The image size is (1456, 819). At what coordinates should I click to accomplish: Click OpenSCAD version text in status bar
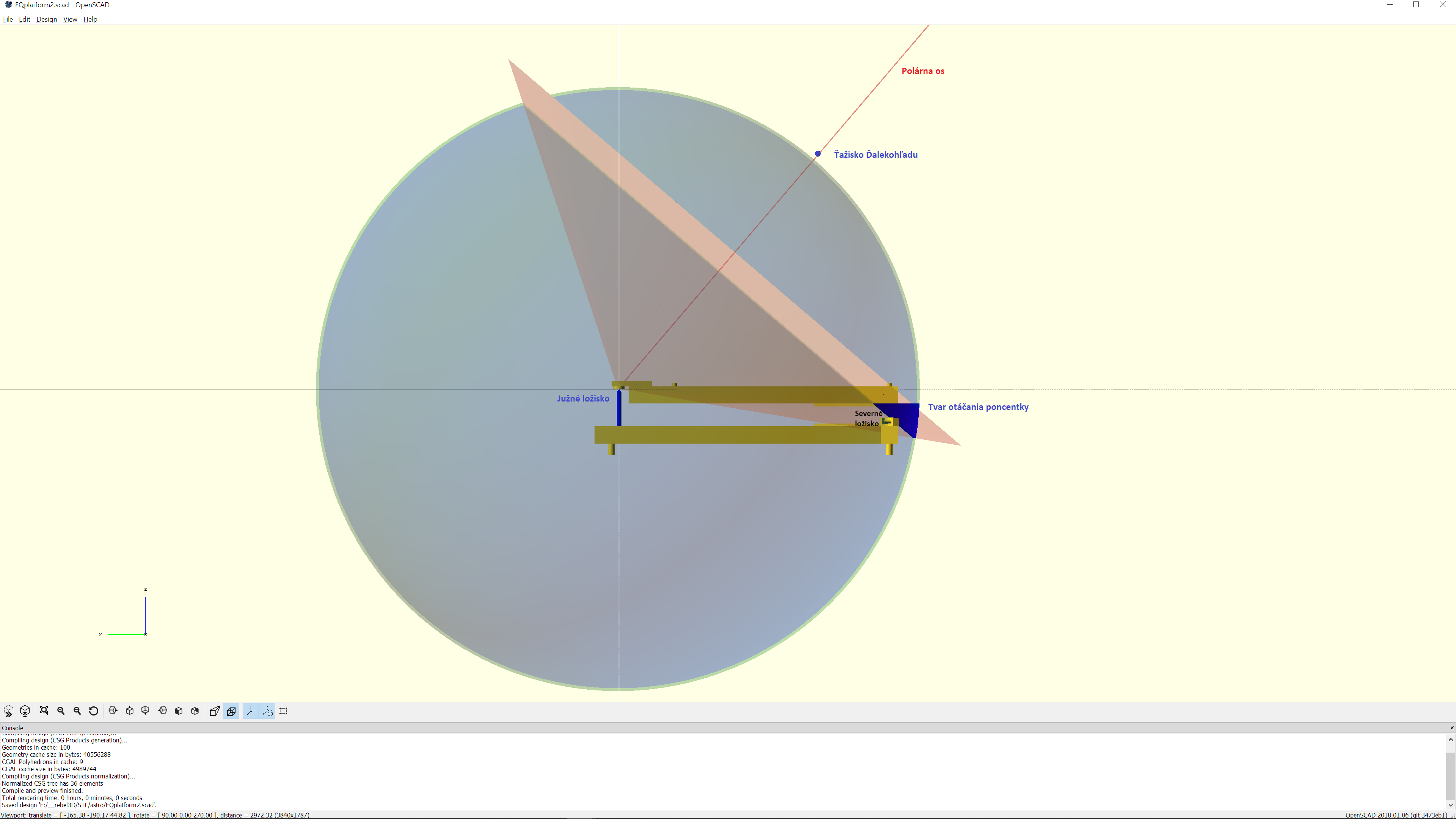tap(1396, 815)
